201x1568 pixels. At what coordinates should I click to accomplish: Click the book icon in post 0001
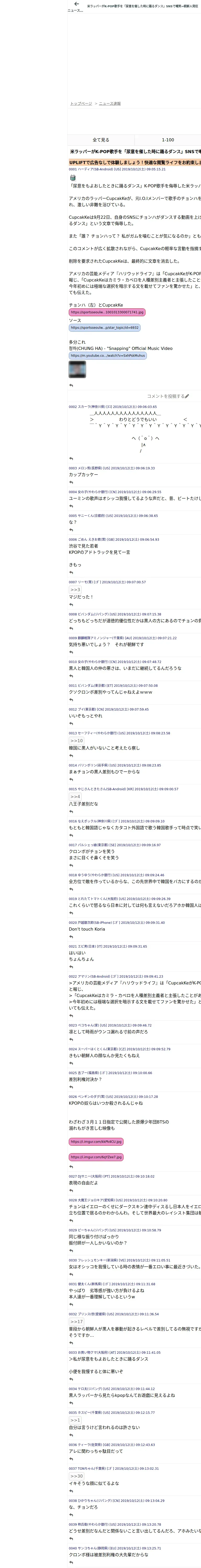pos(72,178)
